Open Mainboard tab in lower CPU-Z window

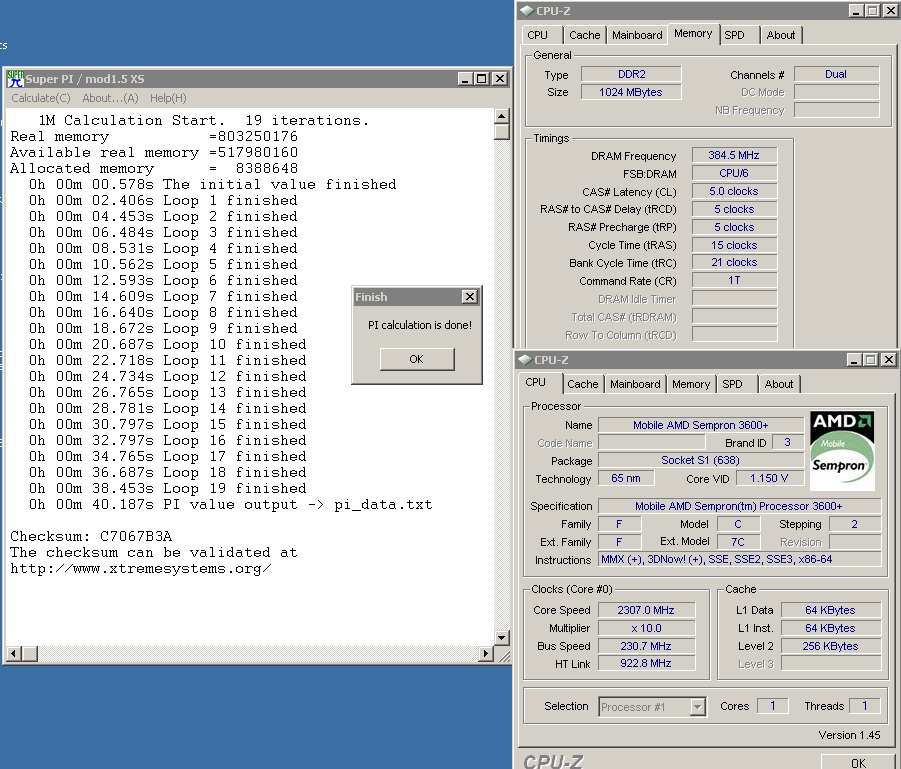click(635, 384)
